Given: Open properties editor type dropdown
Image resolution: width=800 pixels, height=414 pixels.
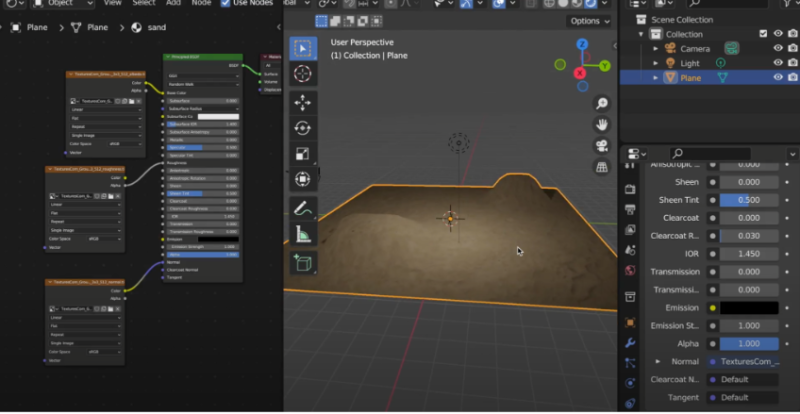Looking at the screenshot, I should 637,154.
